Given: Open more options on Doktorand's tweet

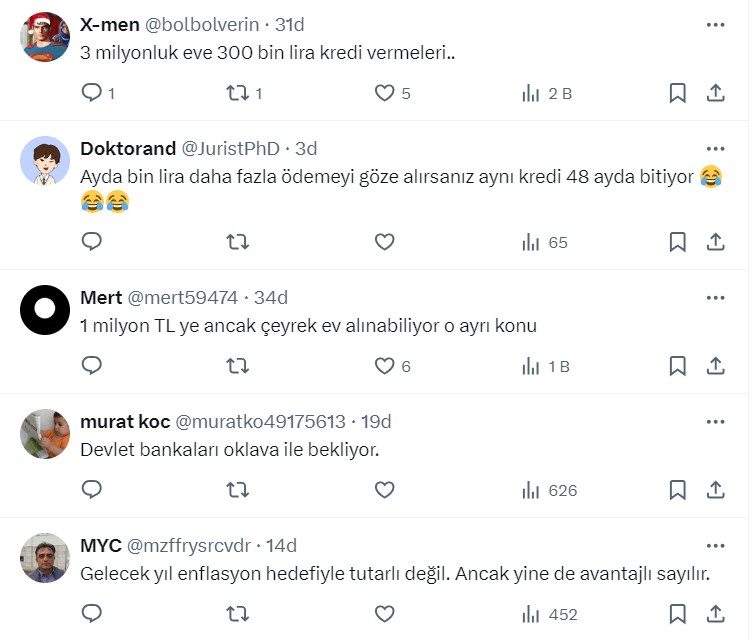Looking at the screenshot, I should (716, 148).
